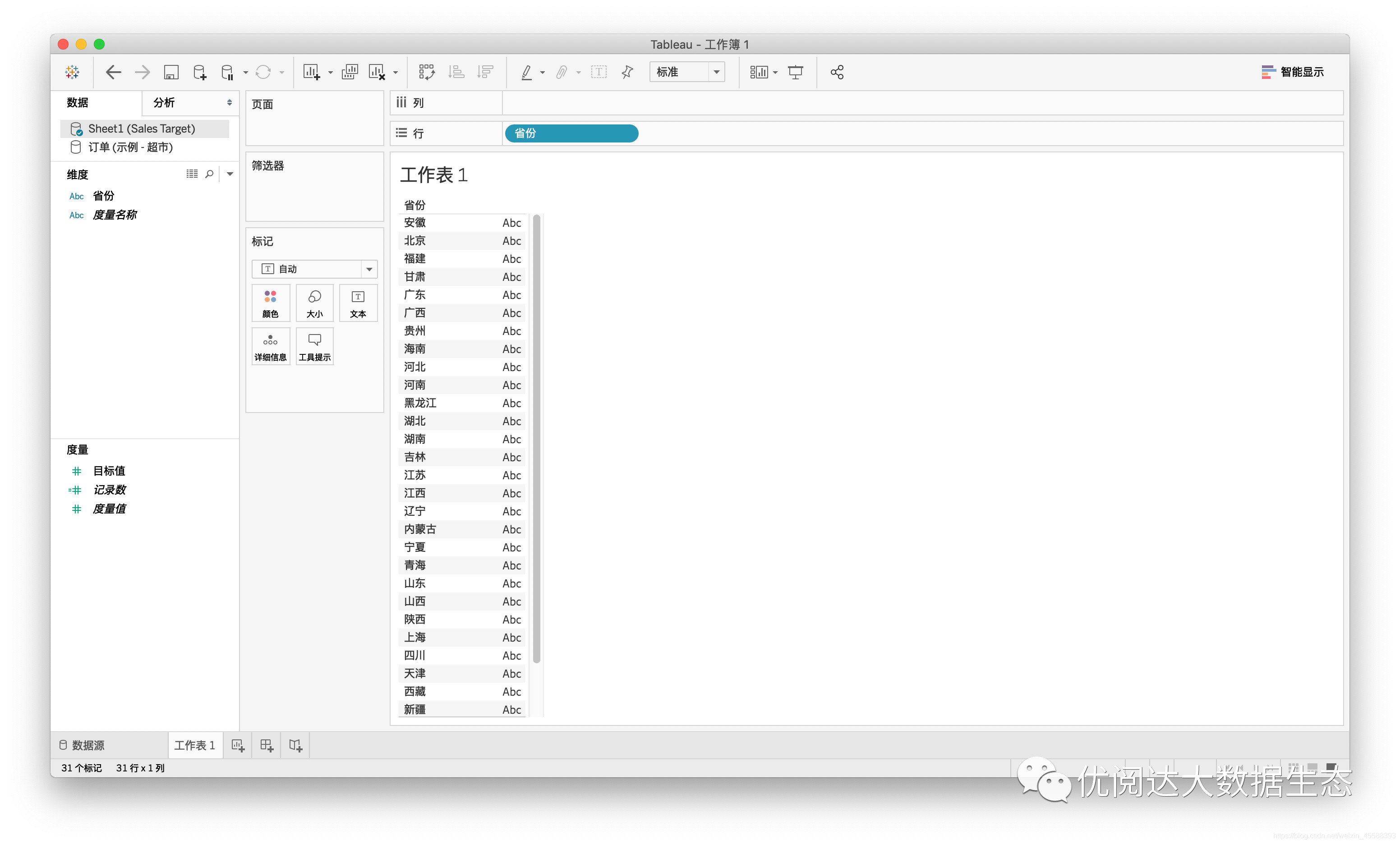Viewport: 1400px width, 844px height.
Task: Click the undo back arrow
Action: click(113, 72)
